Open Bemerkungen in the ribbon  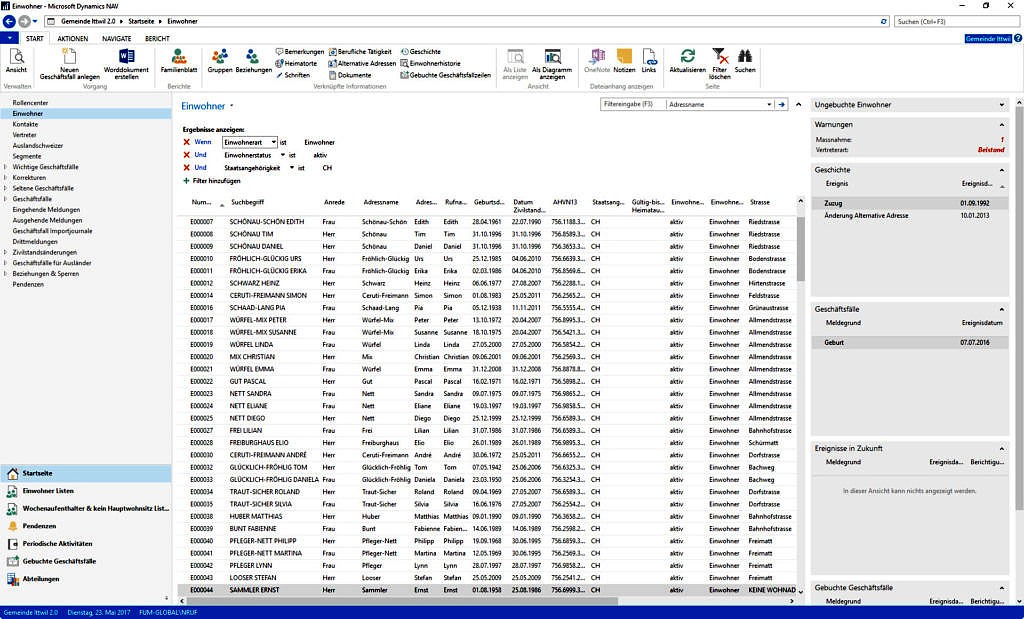pyautogui.click(x=300, y=52)
